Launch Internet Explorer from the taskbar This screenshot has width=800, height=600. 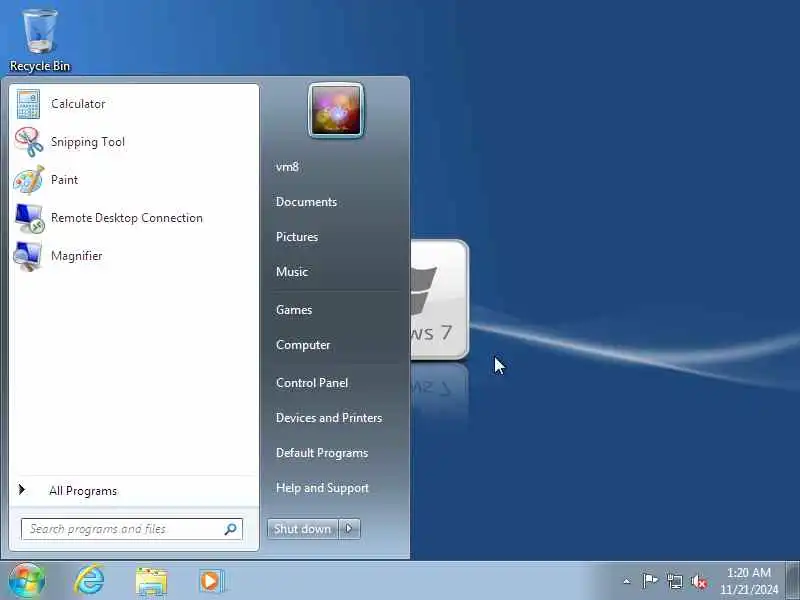coord(90,581)
